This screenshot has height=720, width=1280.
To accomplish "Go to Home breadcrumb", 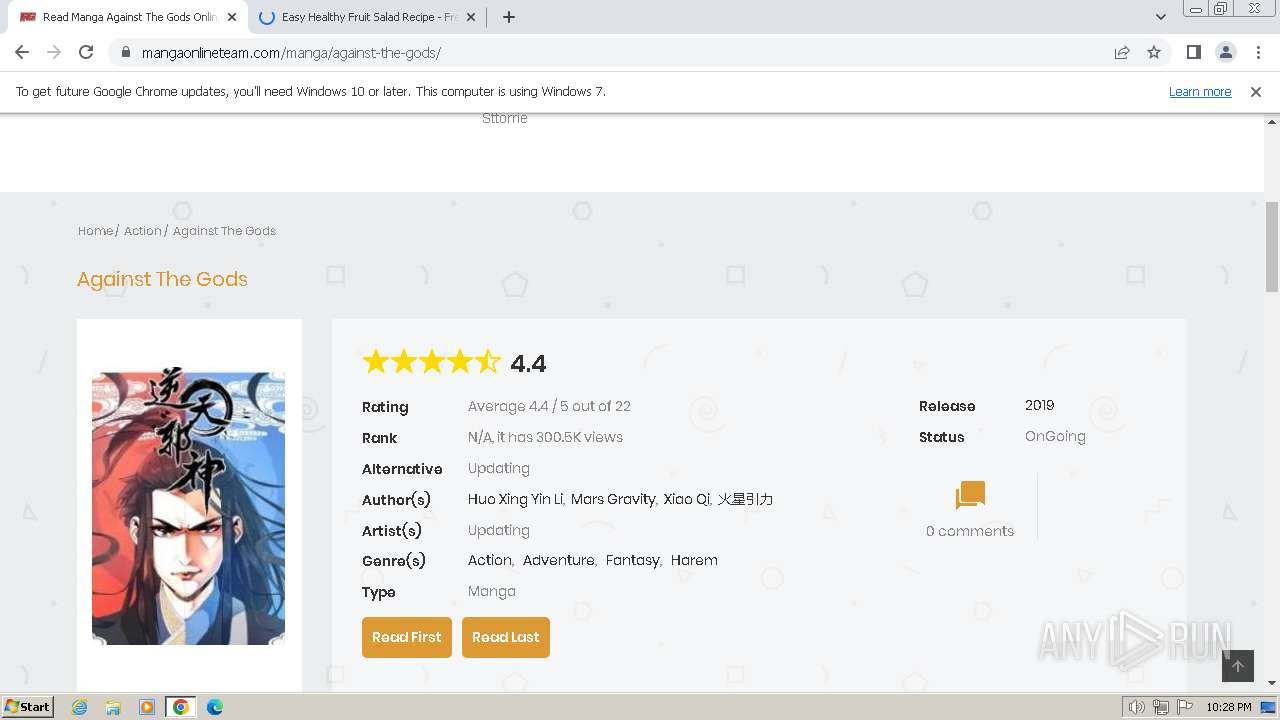I will click(x=95, y=230).
